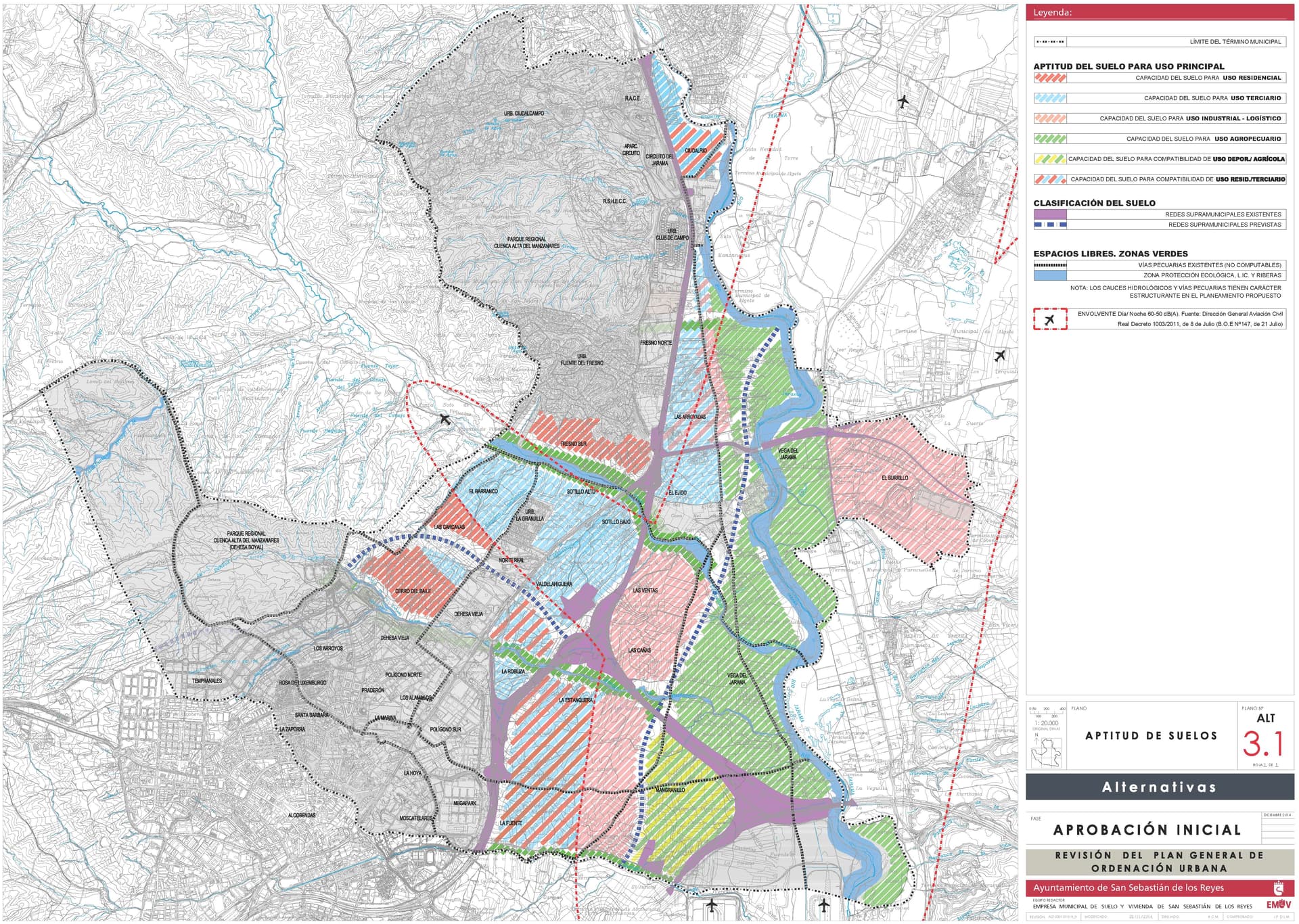Click the dotted Límite del Término Municipal symbol
Image resolution: width=1299 pixels, height=924 pixels.
tap(1050, 42)
